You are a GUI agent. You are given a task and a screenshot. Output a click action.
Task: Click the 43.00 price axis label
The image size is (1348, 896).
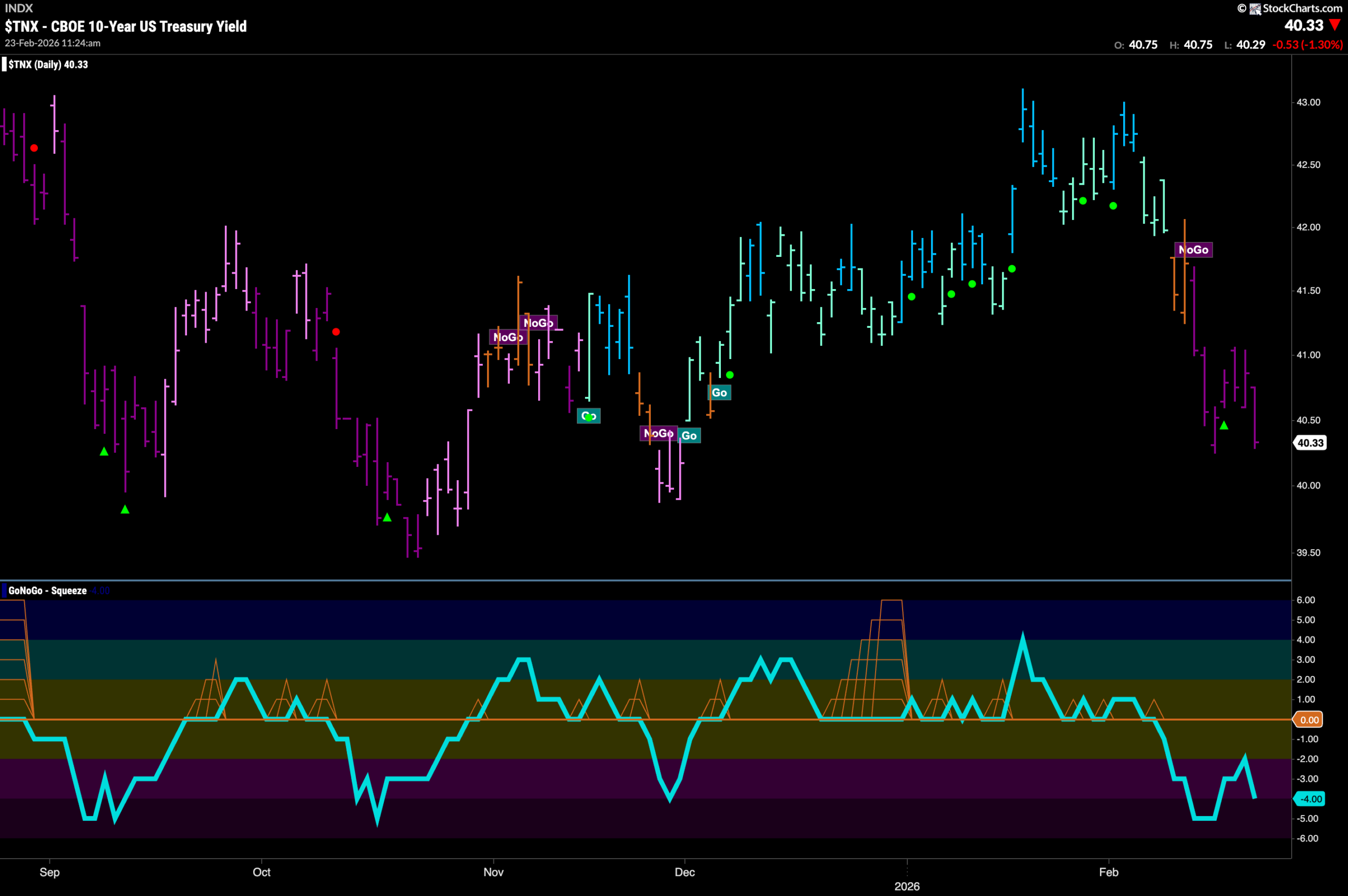tap(1308, 102)
